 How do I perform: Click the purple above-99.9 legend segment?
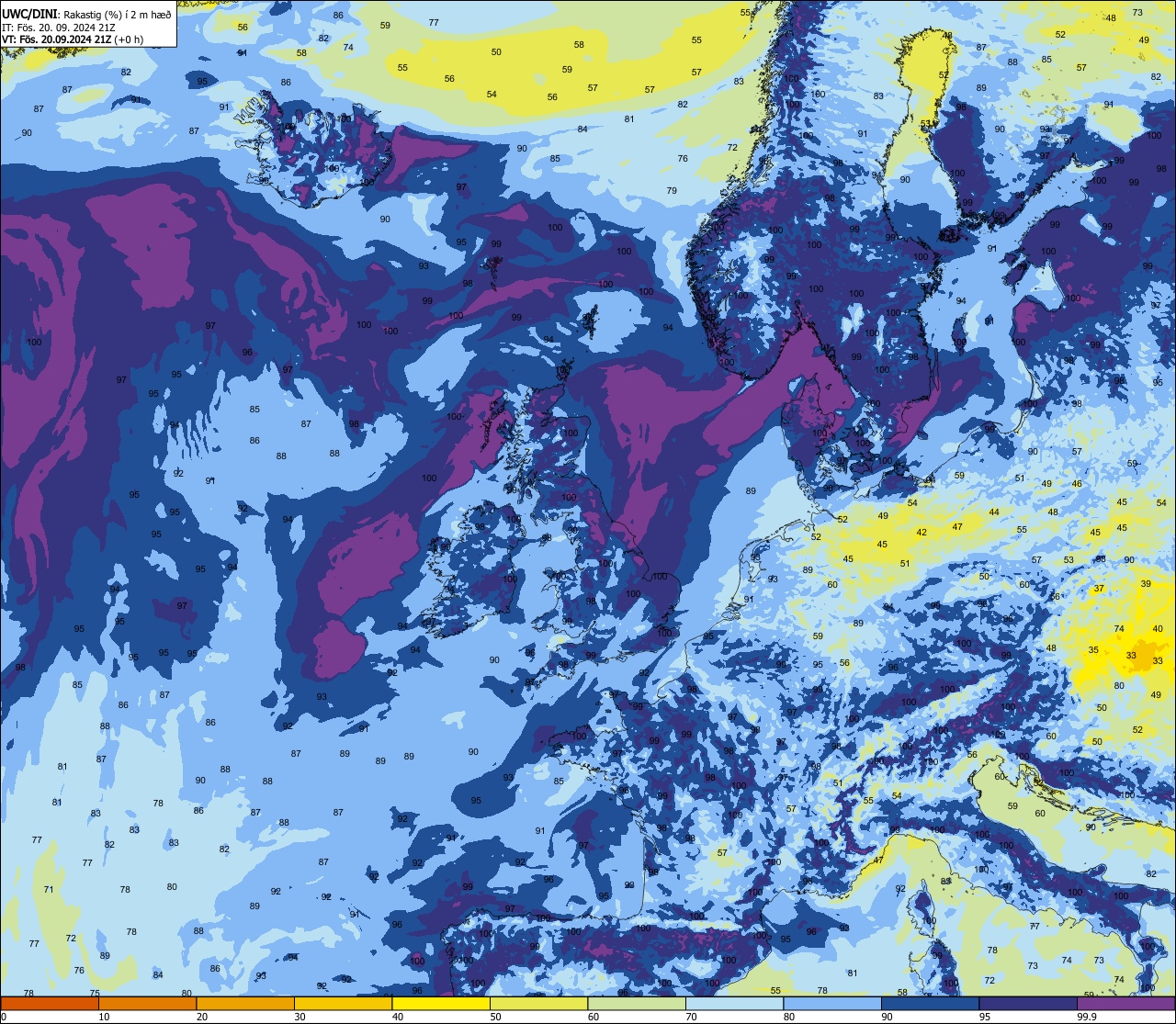1125,1003
